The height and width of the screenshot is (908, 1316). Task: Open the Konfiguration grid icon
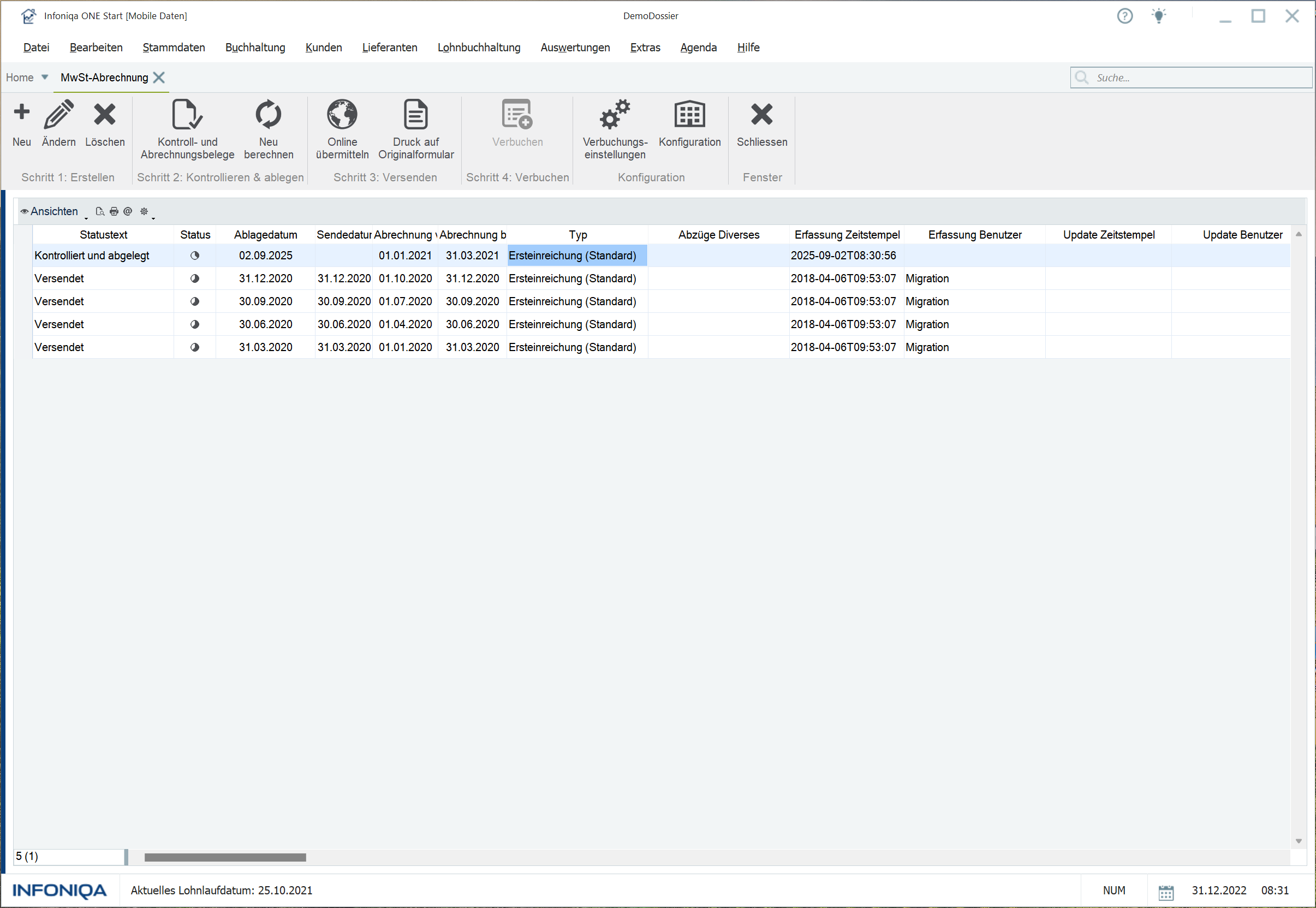pyautogui.click(x=689, y=114)
